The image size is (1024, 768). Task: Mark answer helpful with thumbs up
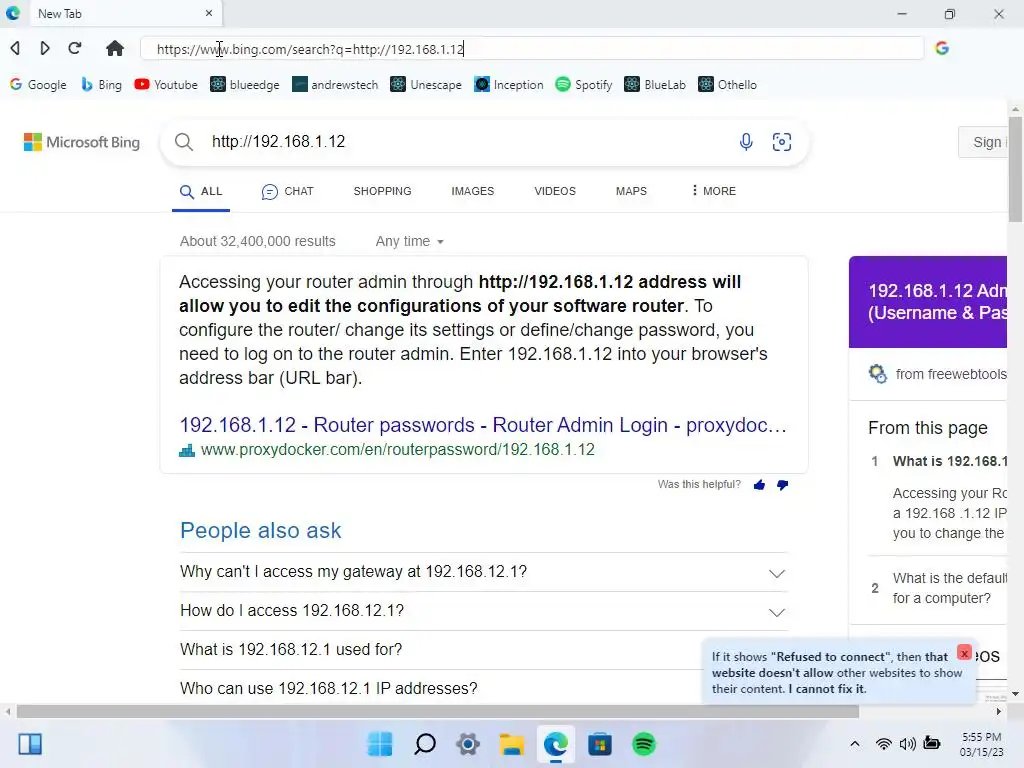(x=759, y=485)
